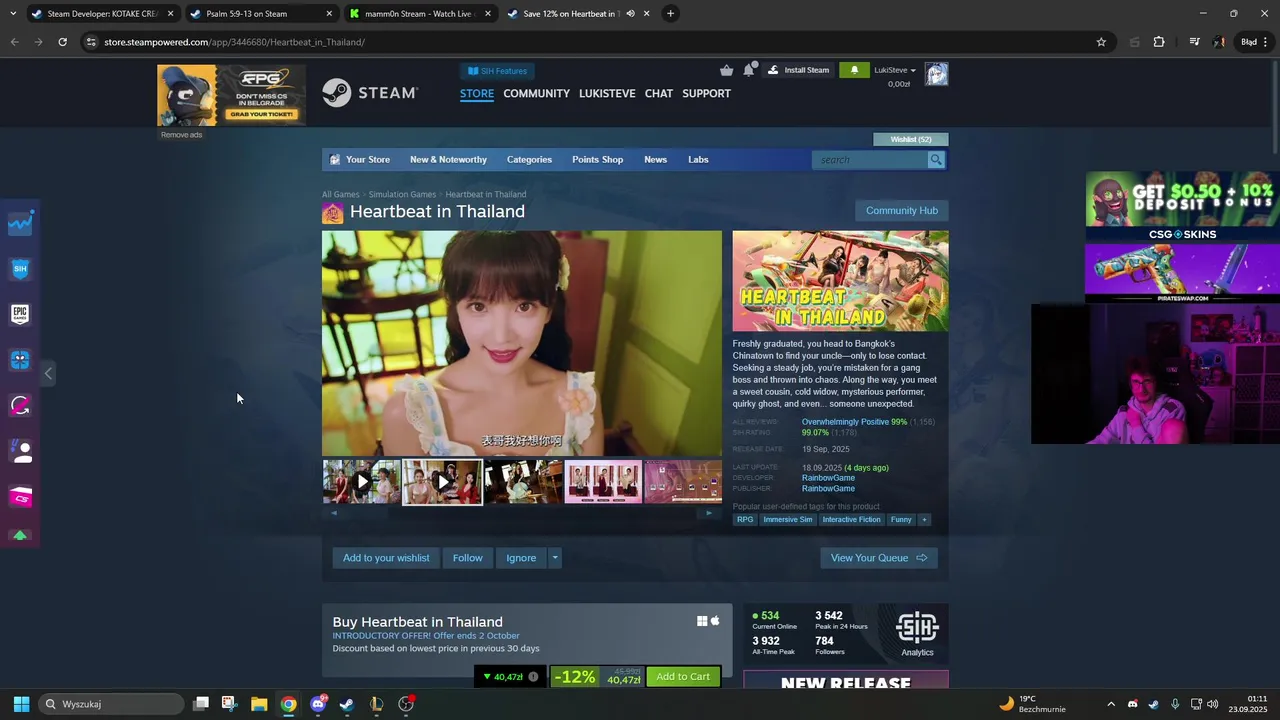Open the LukiSteve account dropdown

coord(894,70)
